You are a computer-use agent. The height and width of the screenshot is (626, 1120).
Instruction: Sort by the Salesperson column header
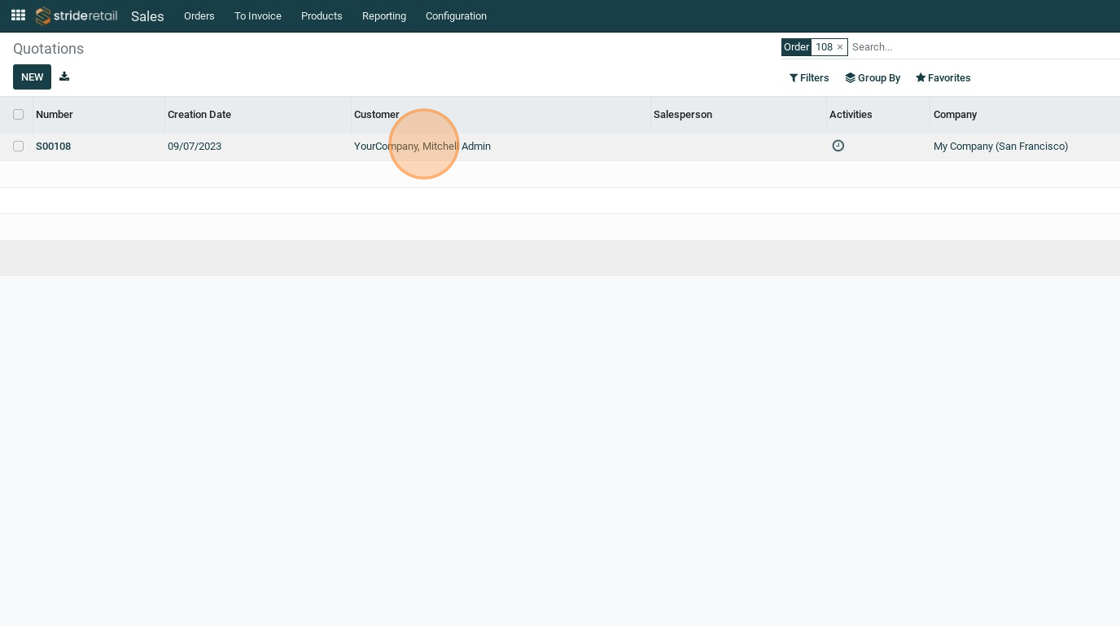tap(683, 114)
